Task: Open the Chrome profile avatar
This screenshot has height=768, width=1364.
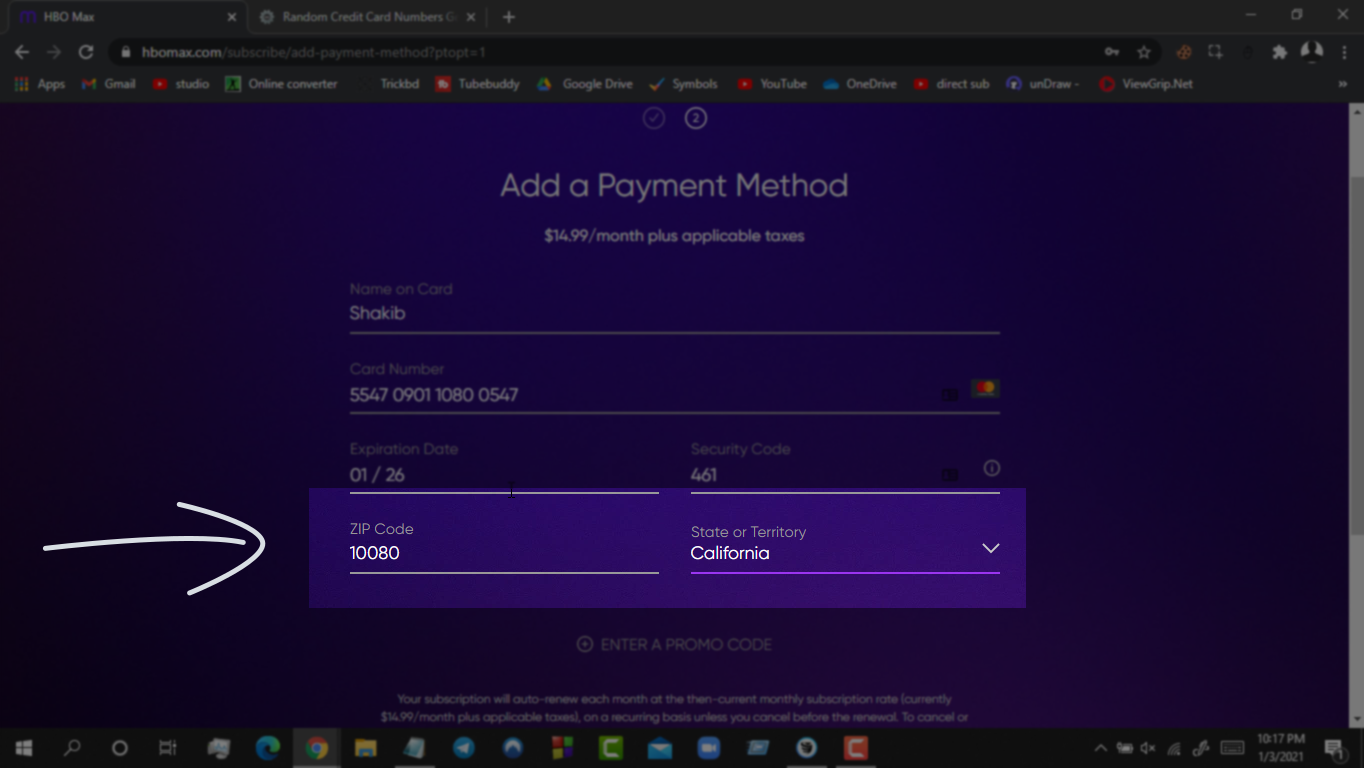Action: pyautogui.click(x=1311, y=52)
